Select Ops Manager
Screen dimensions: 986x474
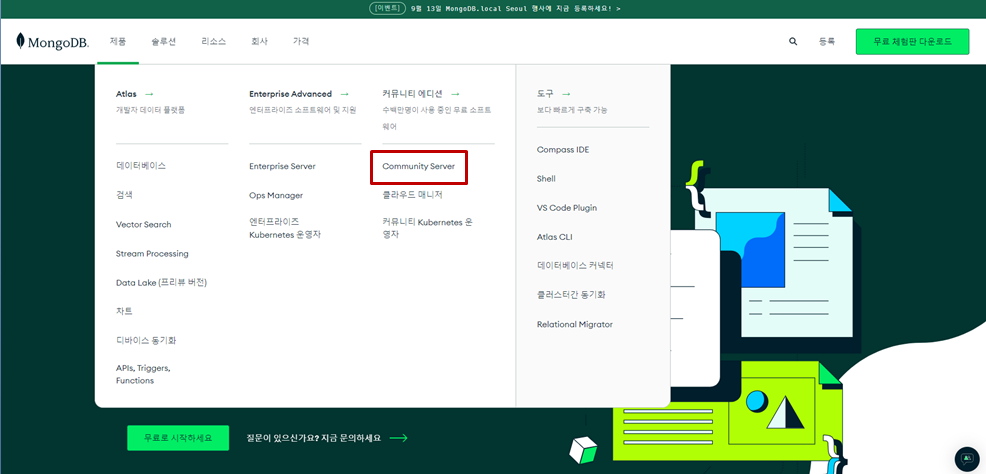[276, 196]
